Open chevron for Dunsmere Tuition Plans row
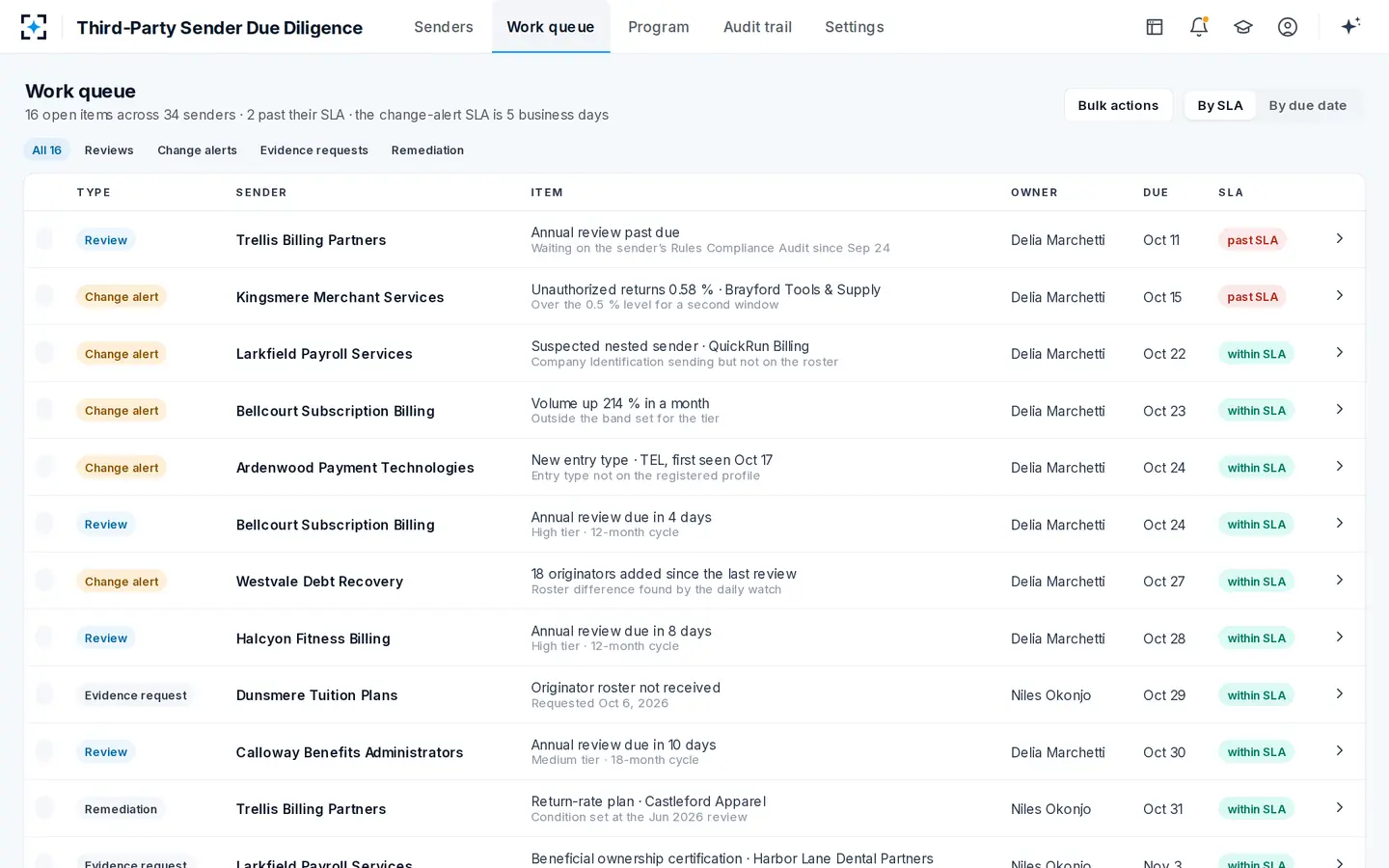 point(1340,693)
